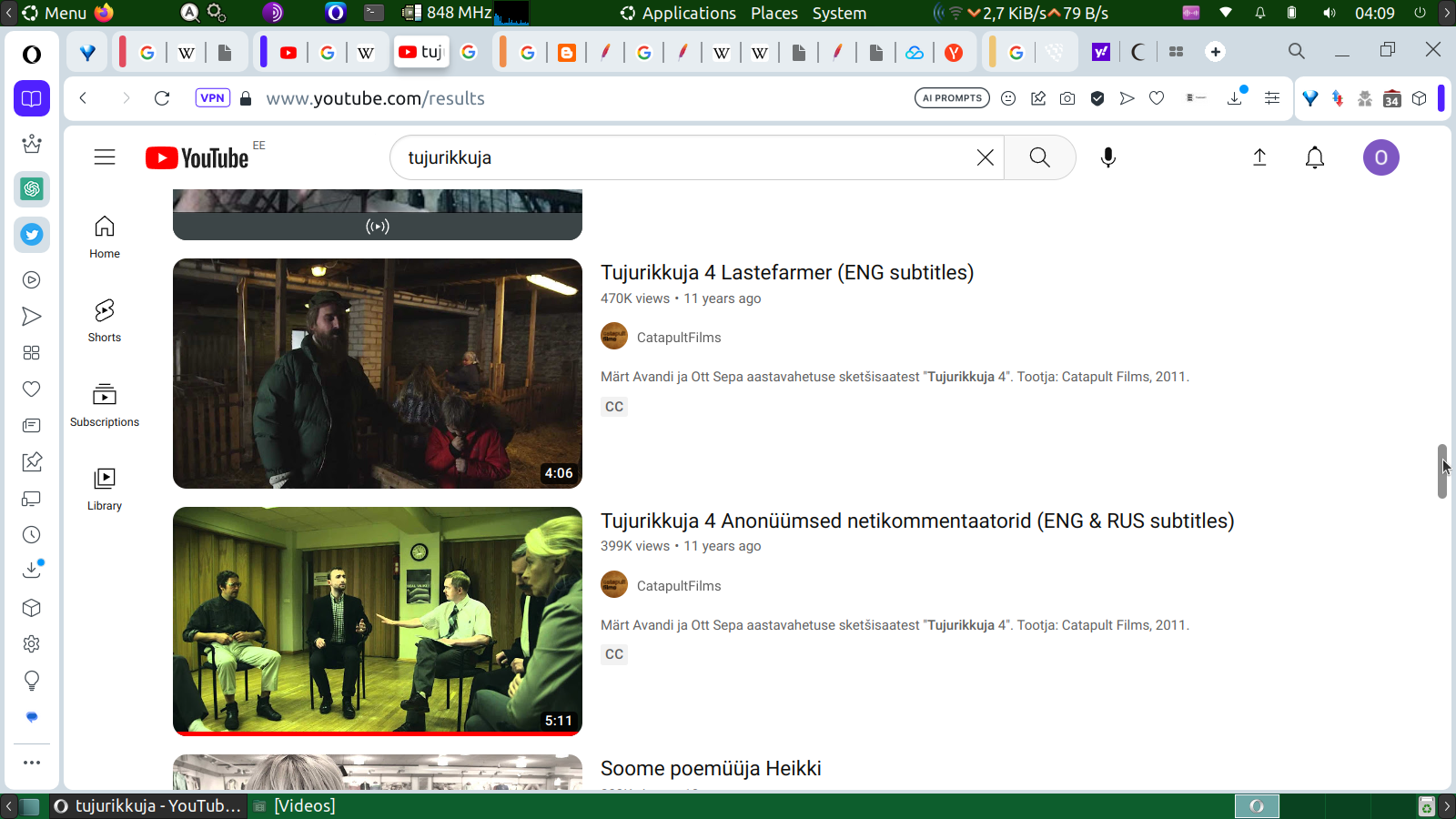Image resolution: width=1456 pixels, height=819 pixels.
Task: Click the YouTube magnifier search button
Action: pyautogui.click(x=1039, y=157)
